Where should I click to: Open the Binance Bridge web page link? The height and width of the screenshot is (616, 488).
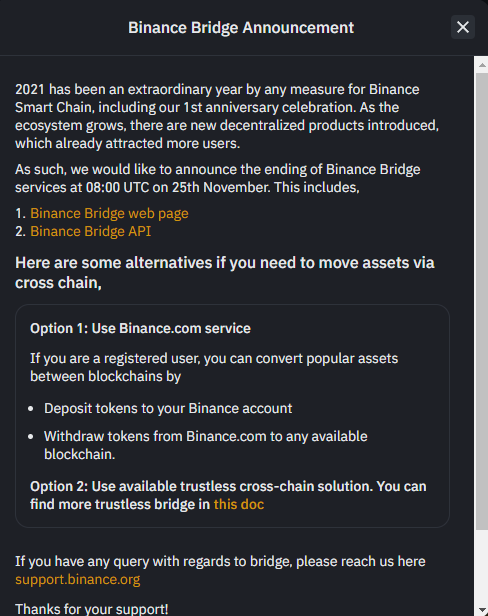(109, 213)
